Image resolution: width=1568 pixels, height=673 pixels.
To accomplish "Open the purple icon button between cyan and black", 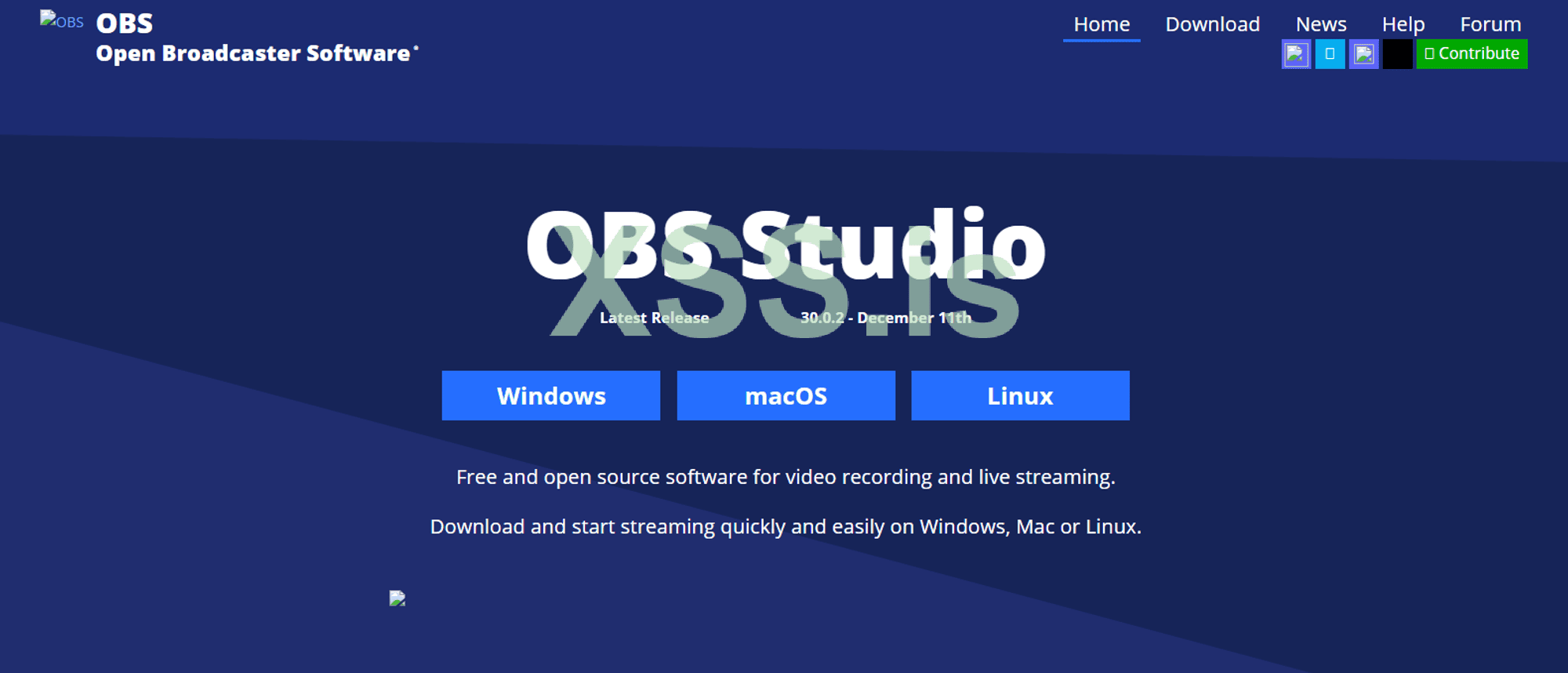I will pos(1363,54).
